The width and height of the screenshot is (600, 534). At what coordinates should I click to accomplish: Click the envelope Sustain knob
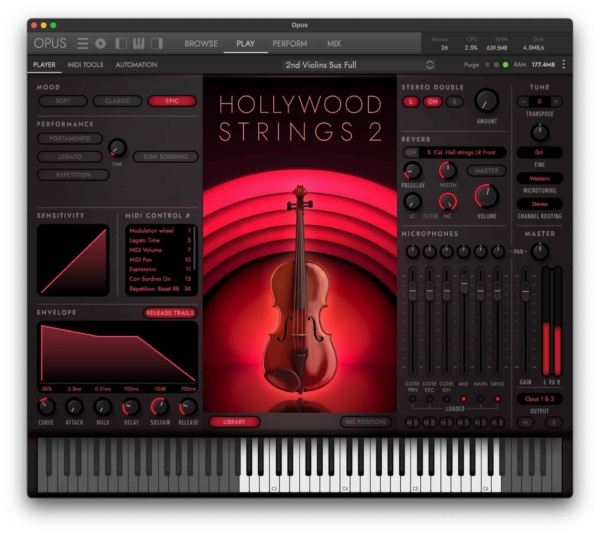point(160,407)
